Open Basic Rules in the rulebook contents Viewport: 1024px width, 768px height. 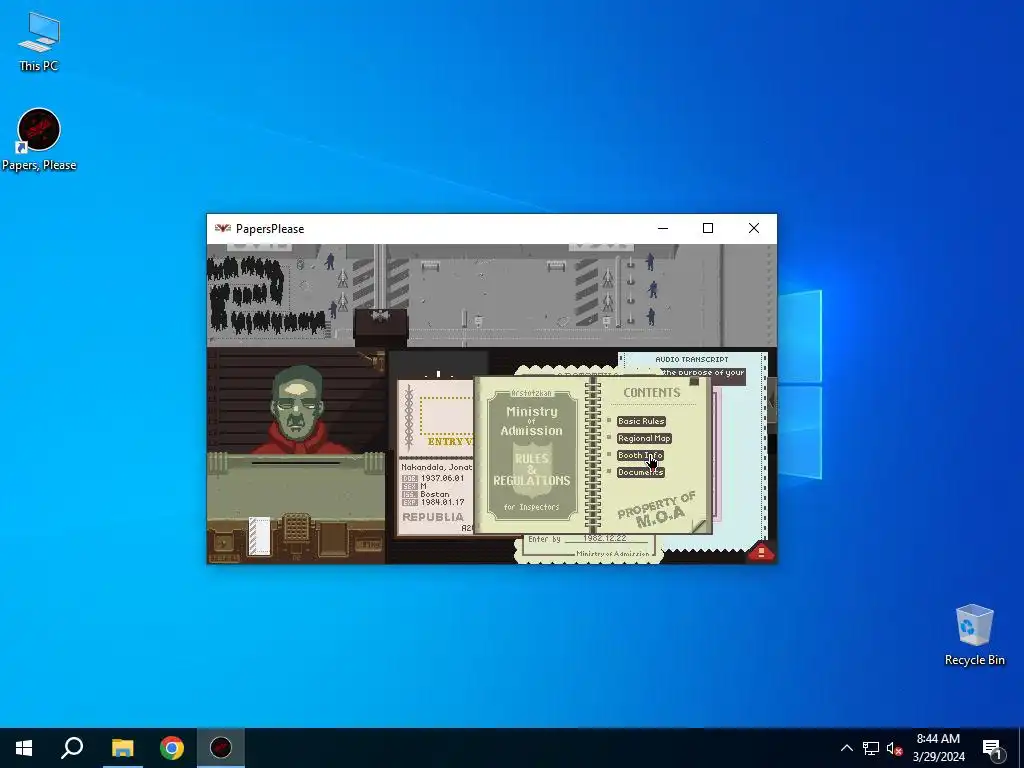pos(641,421)
